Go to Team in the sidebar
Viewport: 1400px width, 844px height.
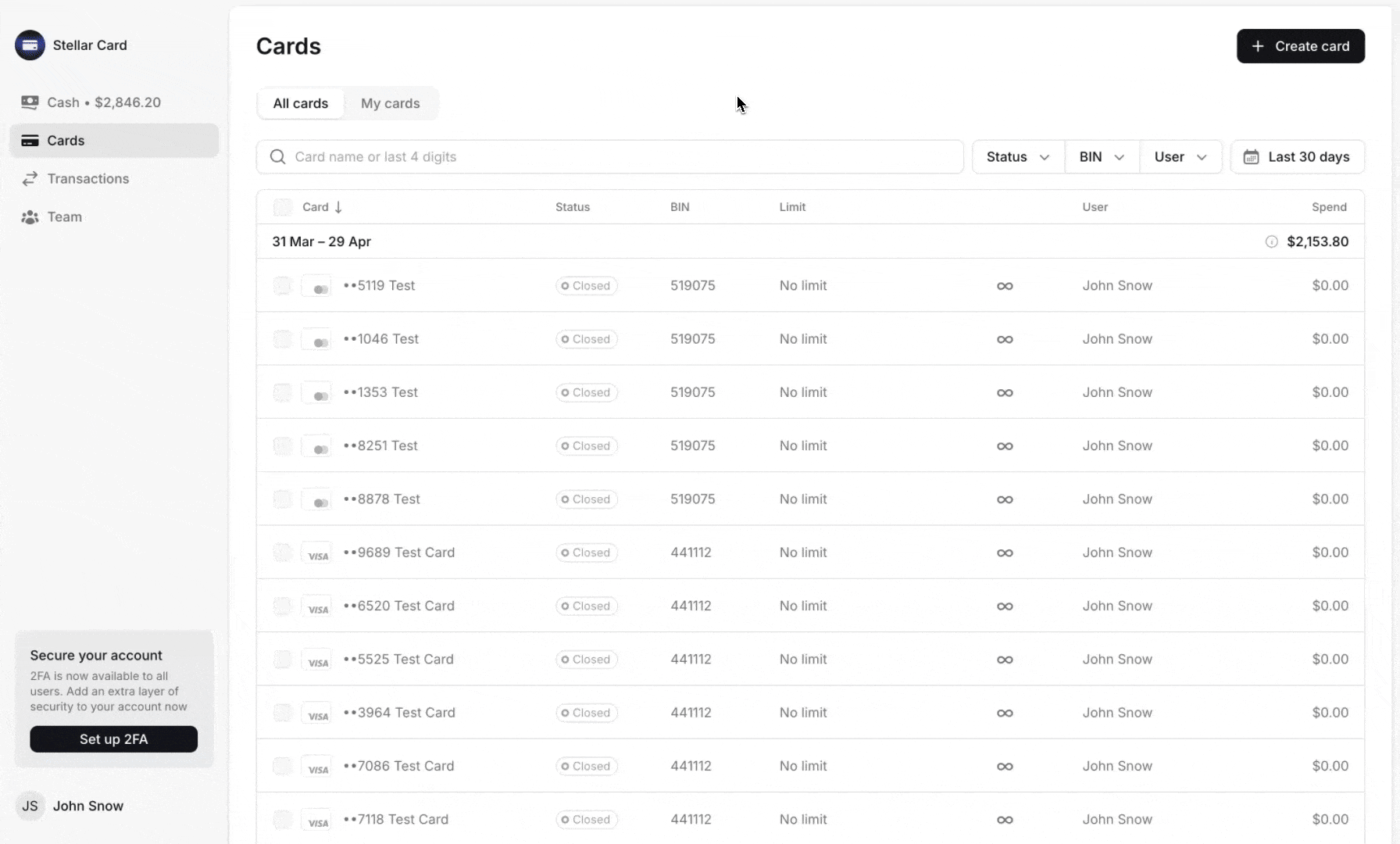pos(114,217)
